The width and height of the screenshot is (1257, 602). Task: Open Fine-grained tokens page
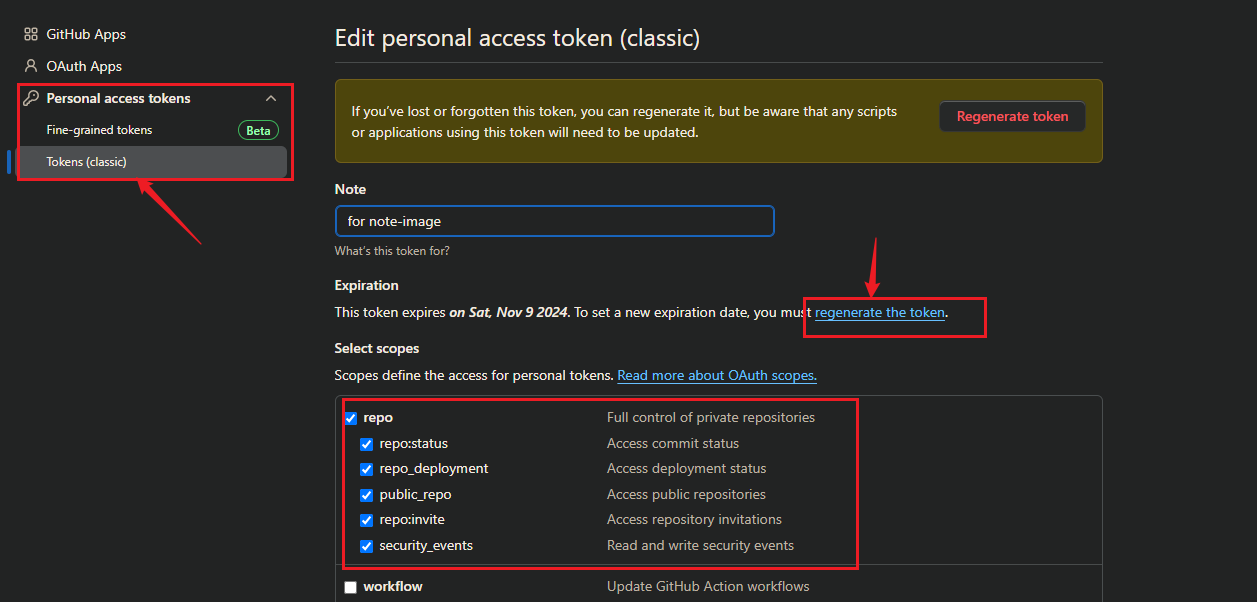coord(99,130)
